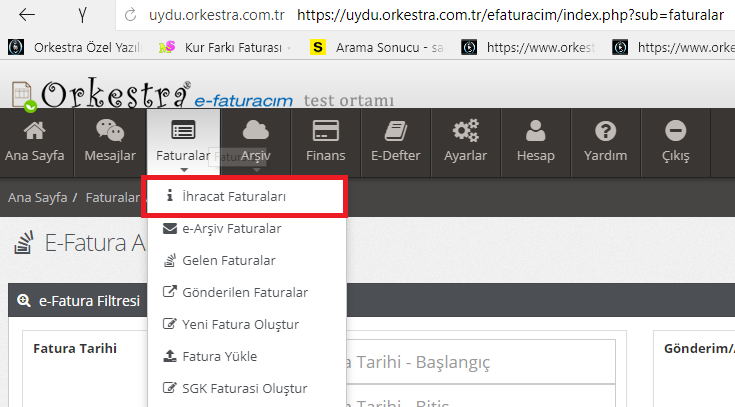Click the browser address bar URL
735x407 pixels.
510,15
